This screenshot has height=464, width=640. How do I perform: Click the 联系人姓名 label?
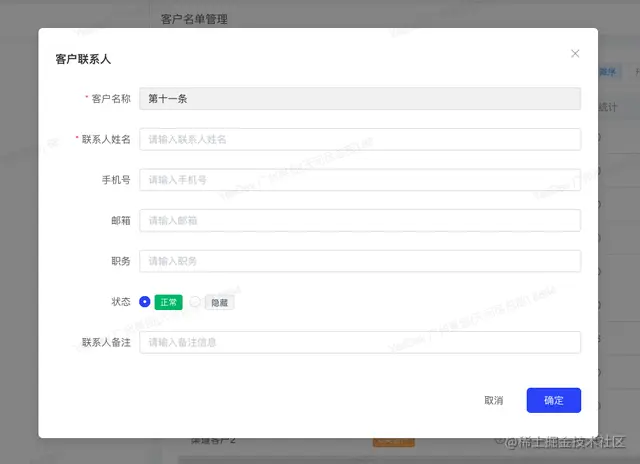(106, 139)
